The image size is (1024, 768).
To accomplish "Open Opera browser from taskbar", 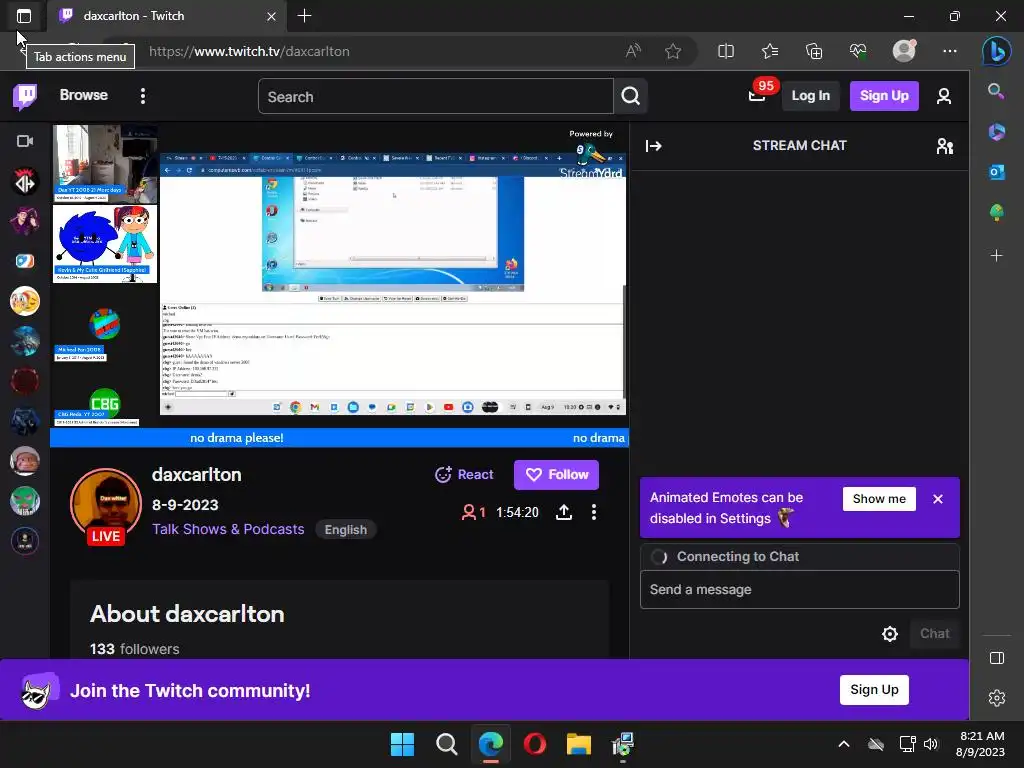I will [535, 744].
